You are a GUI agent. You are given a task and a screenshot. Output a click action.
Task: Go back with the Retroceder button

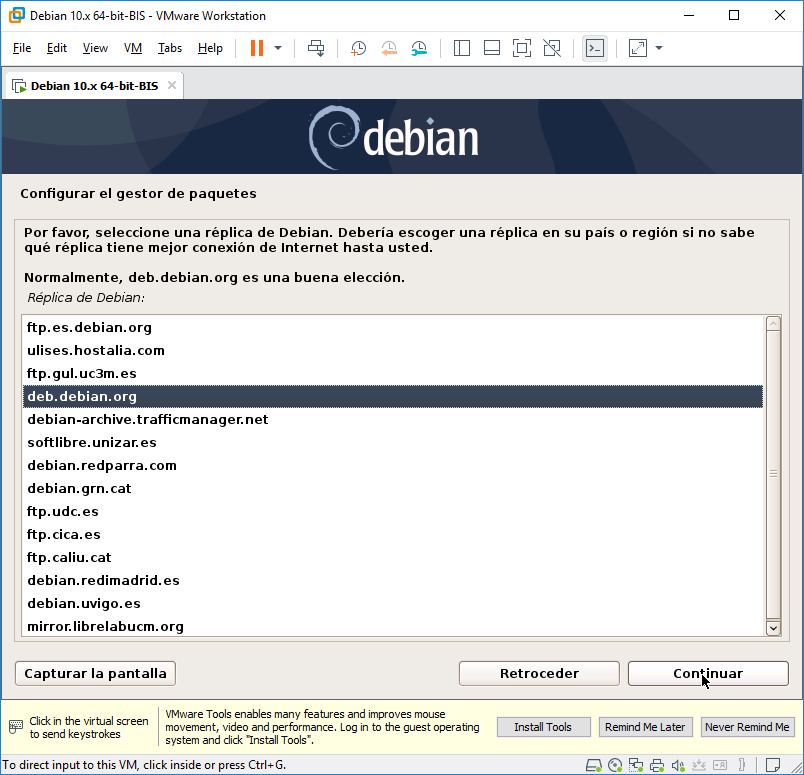click(539, 673)
